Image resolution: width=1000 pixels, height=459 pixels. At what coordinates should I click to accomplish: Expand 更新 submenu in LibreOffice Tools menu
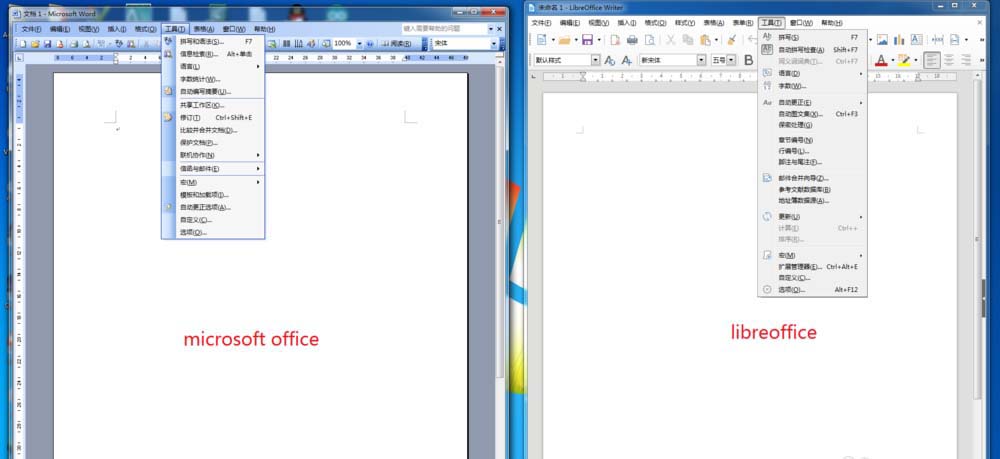tap(812, 217)
